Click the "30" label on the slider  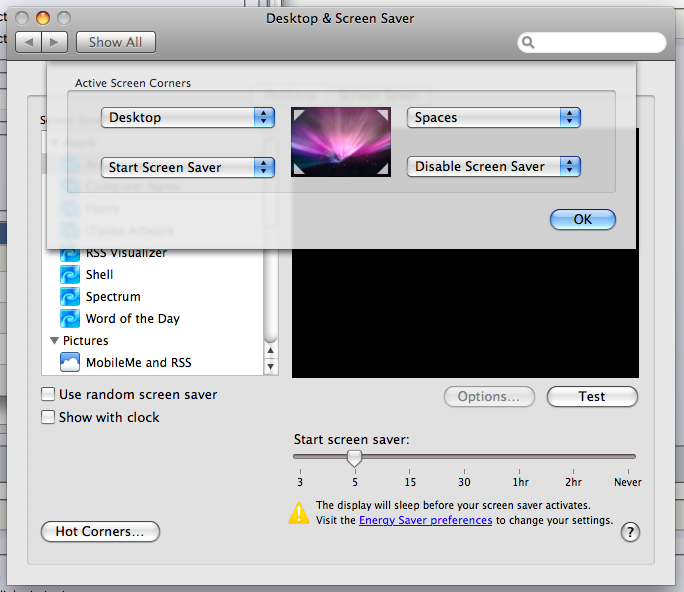click(464, 482)
